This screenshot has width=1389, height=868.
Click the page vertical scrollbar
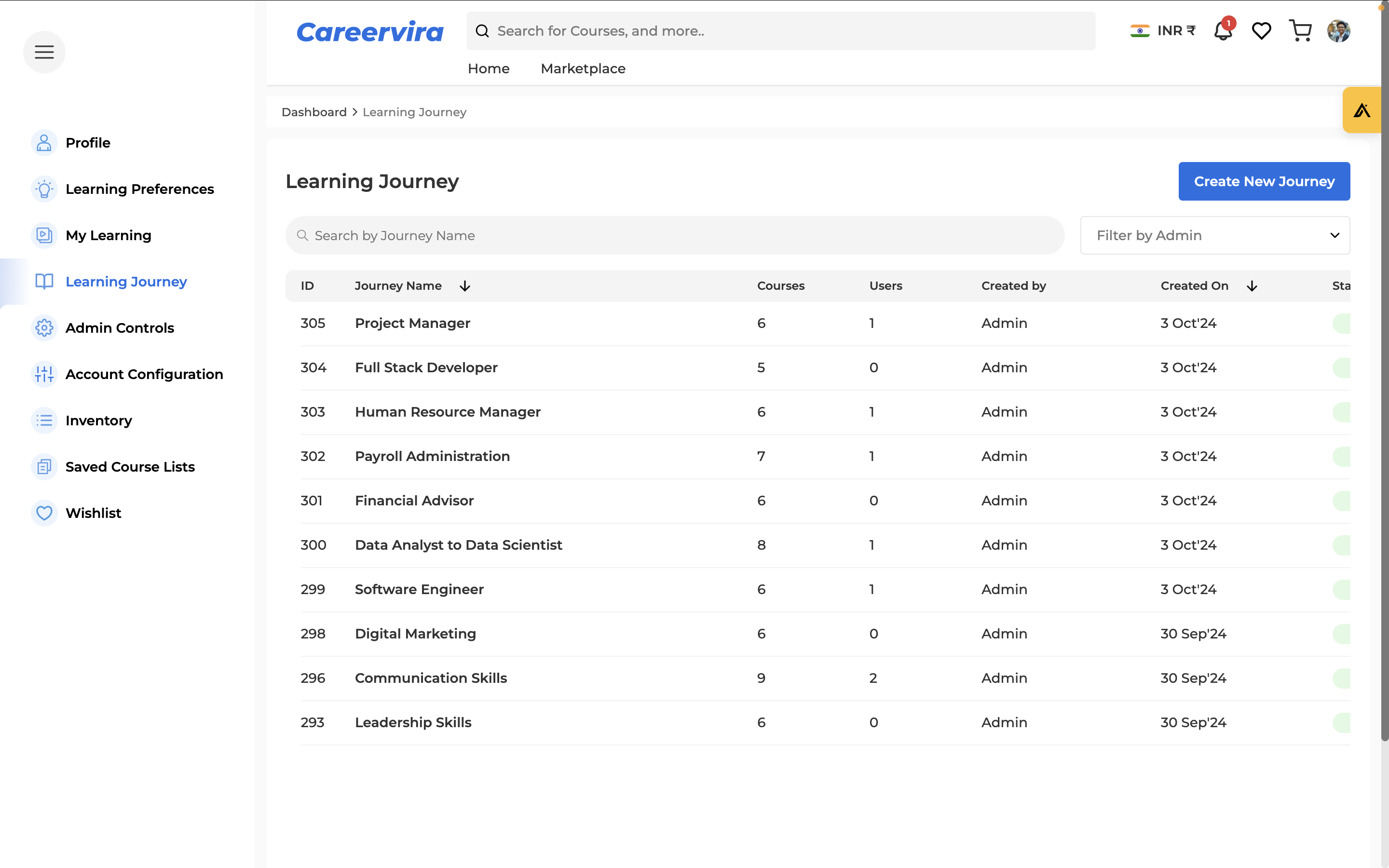[x=1384, y=373]
